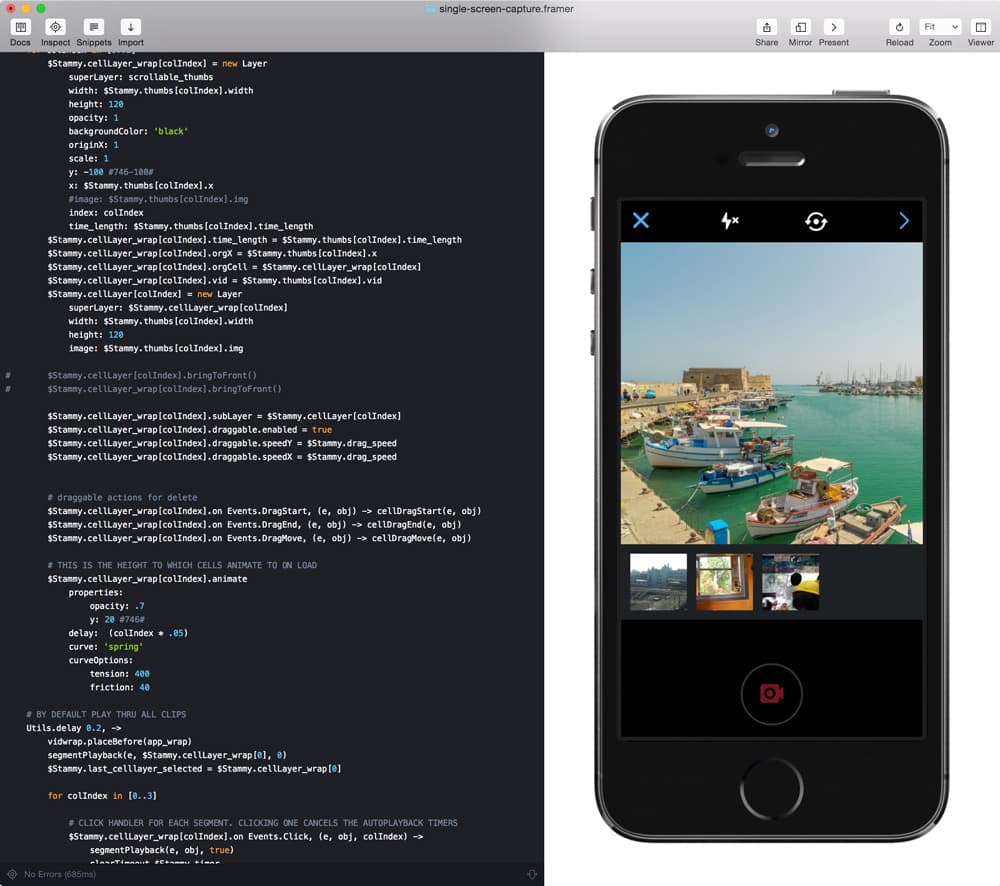Click the 'vidwrap.placeBefore(app_wrap)' line

click(x=119, y=742)
